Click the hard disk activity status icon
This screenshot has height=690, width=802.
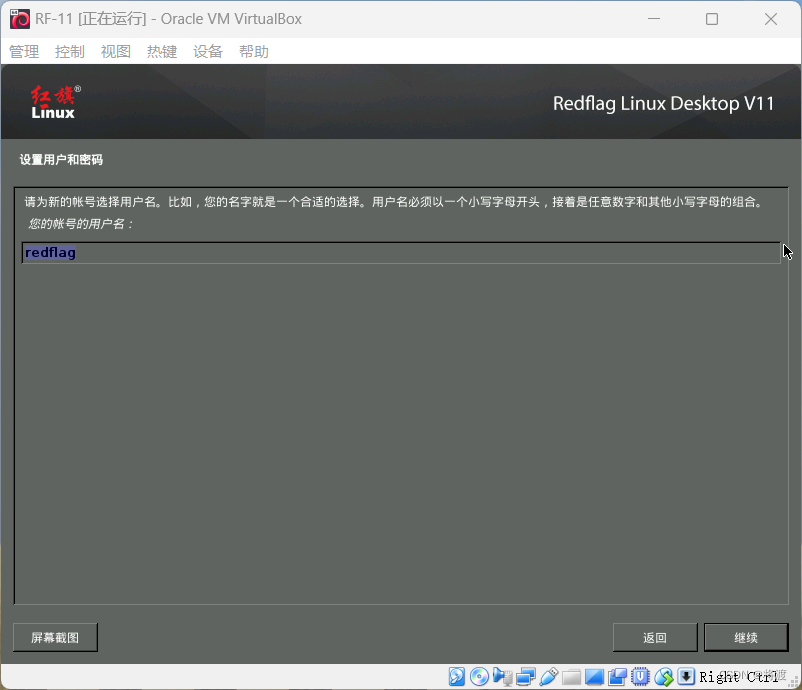[457, 676]
